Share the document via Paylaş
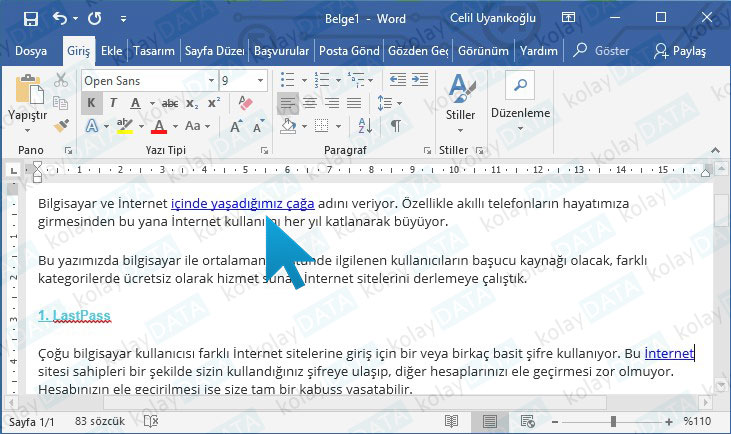The height and width of the screenshot is (434, 731). coord(680,51)
